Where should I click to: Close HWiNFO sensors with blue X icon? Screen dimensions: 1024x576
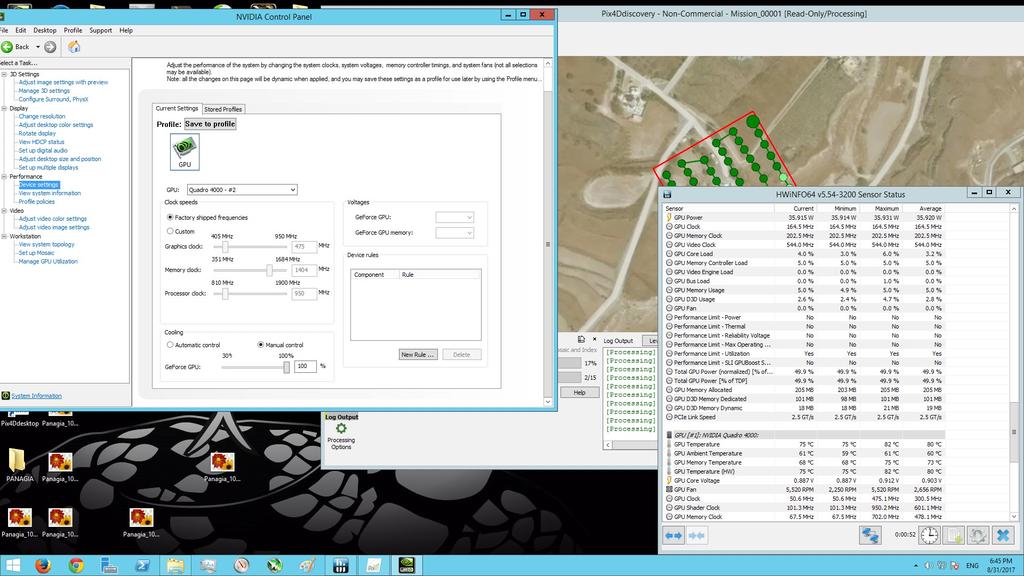(1003, 536)
